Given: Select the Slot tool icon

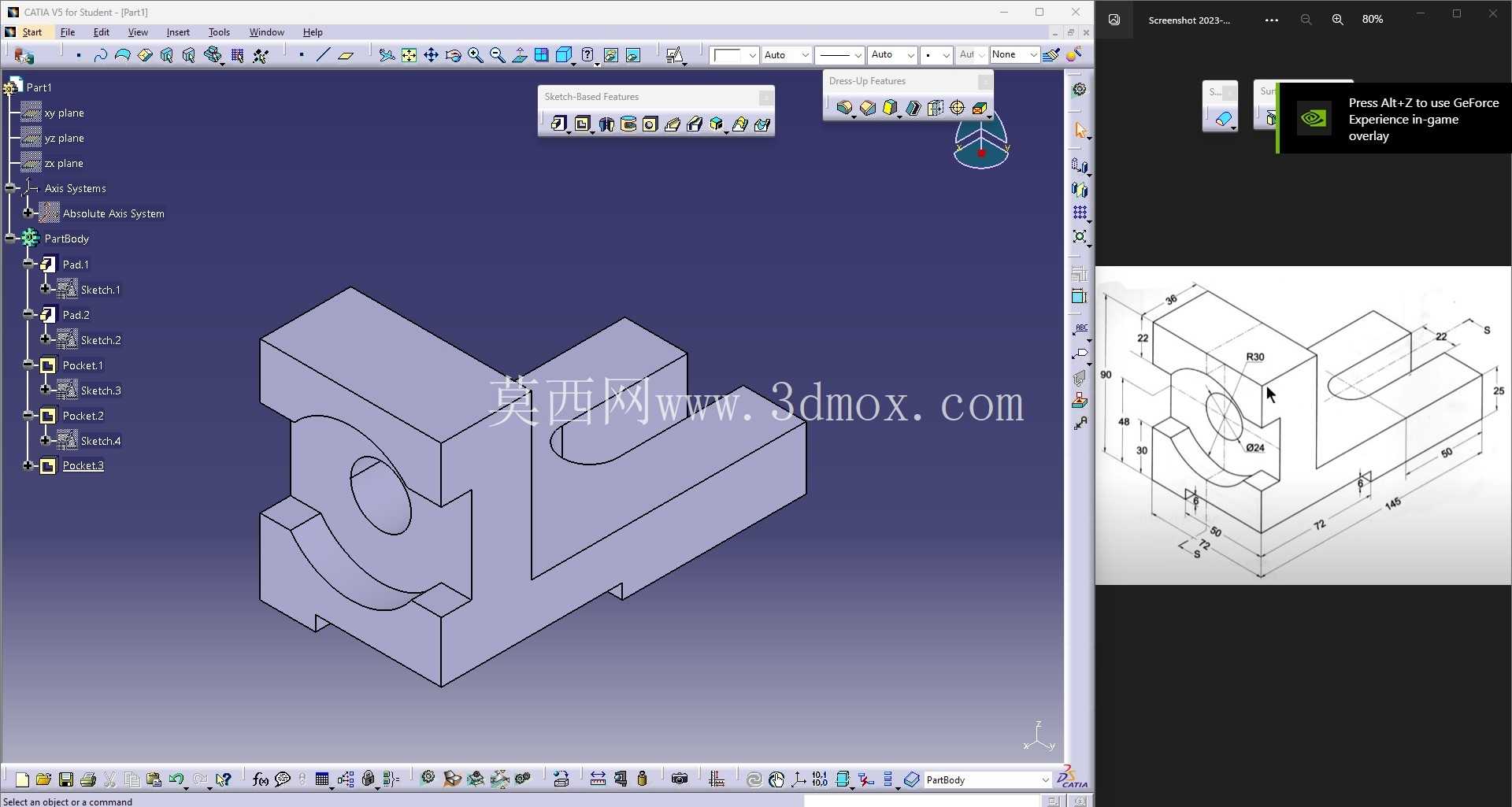Looking at the screenshot, I should click(695, 124).
